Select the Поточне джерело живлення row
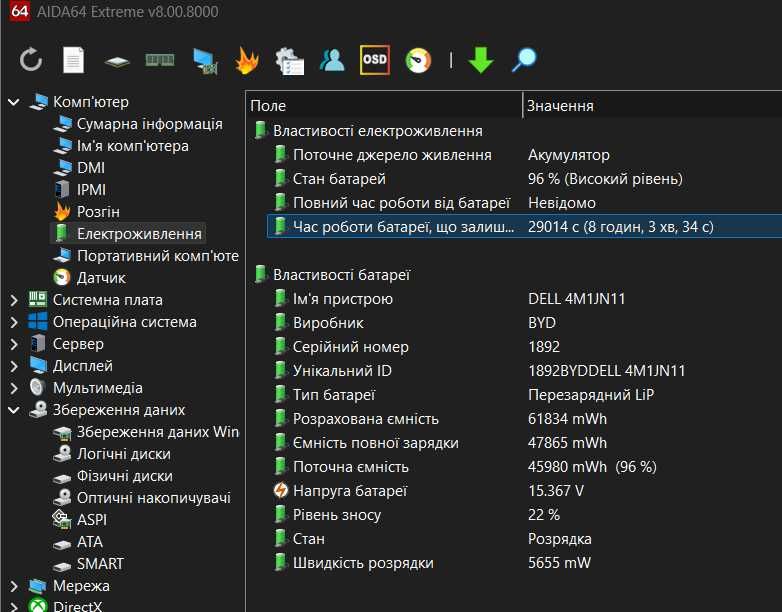 (525, 155)
